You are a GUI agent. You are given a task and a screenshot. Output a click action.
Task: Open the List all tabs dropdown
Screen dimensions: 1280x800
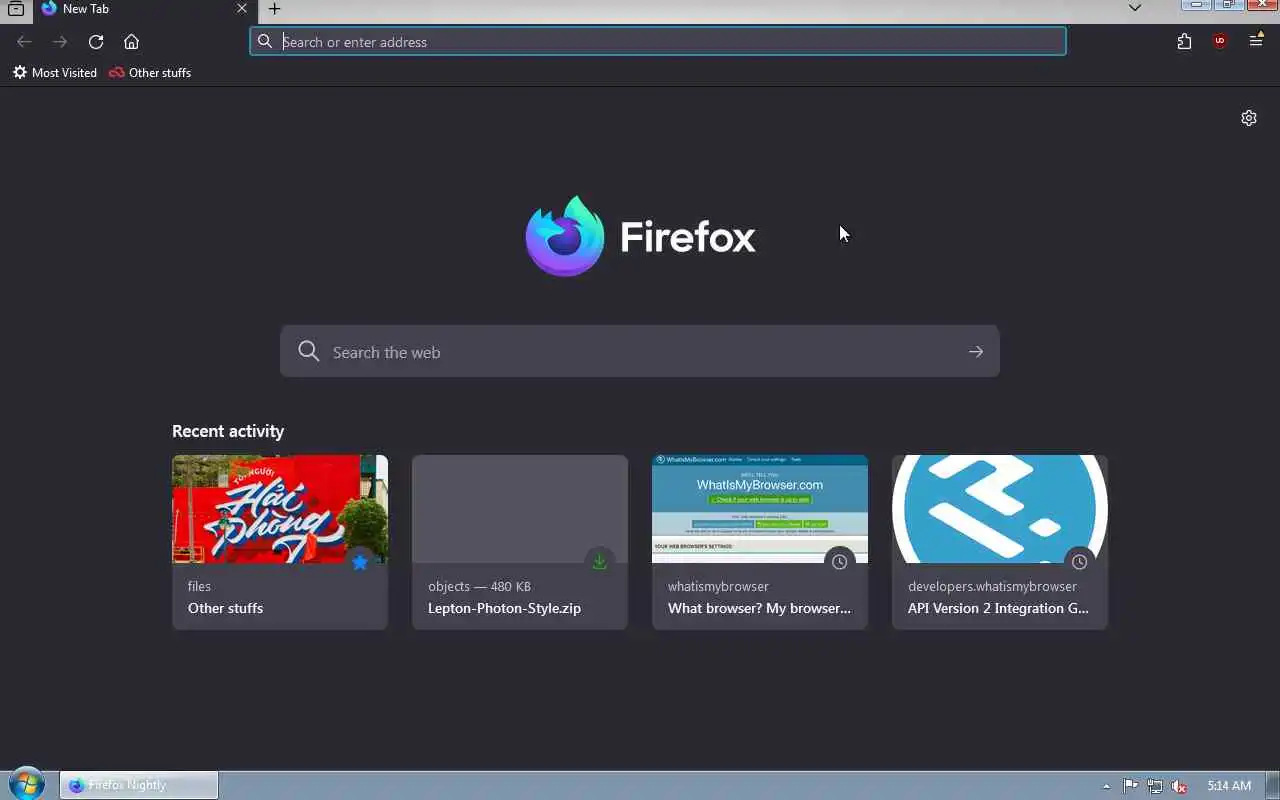[1135, 8]
